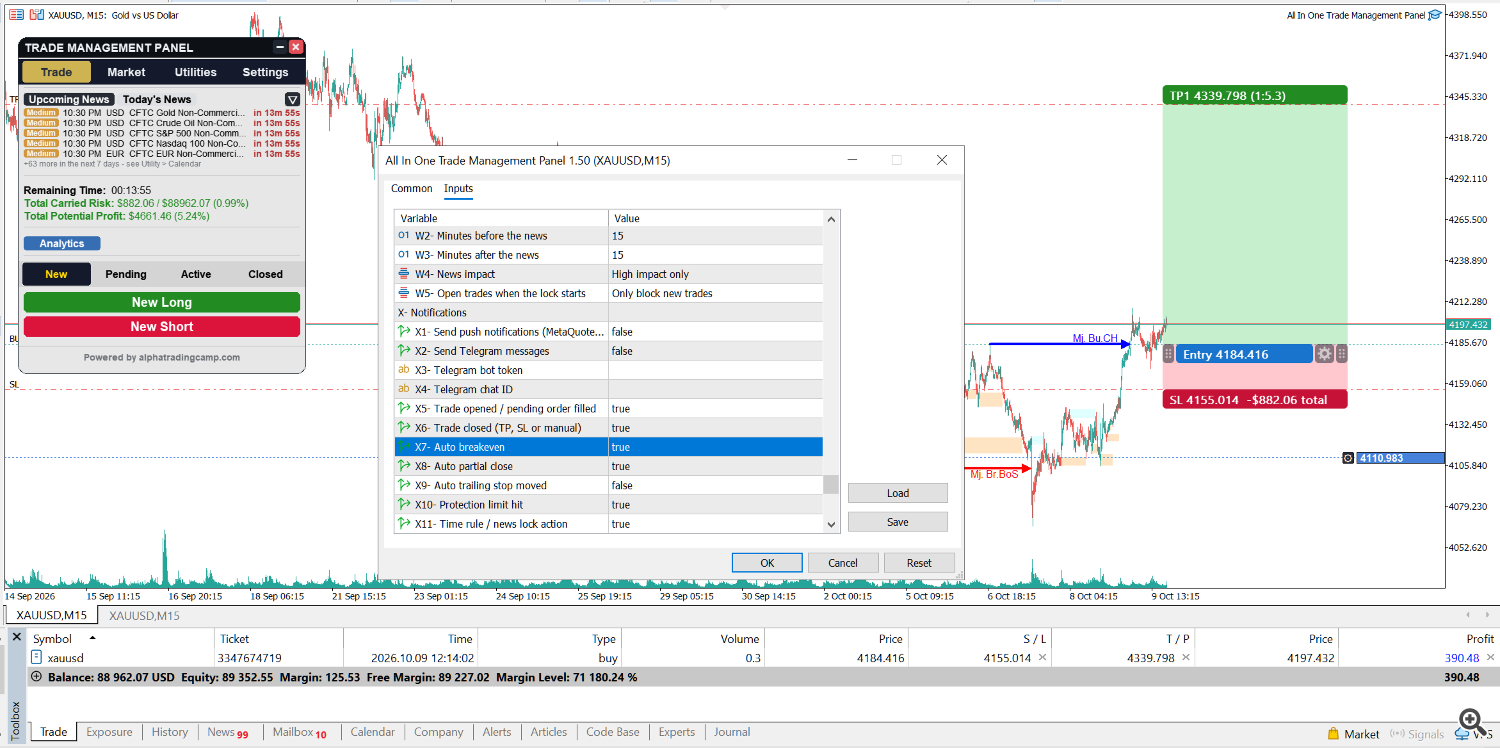This screenshot has width=1500, height=748.
Task: Minimize the Trade Management Panel
Action: click(280, 47)
